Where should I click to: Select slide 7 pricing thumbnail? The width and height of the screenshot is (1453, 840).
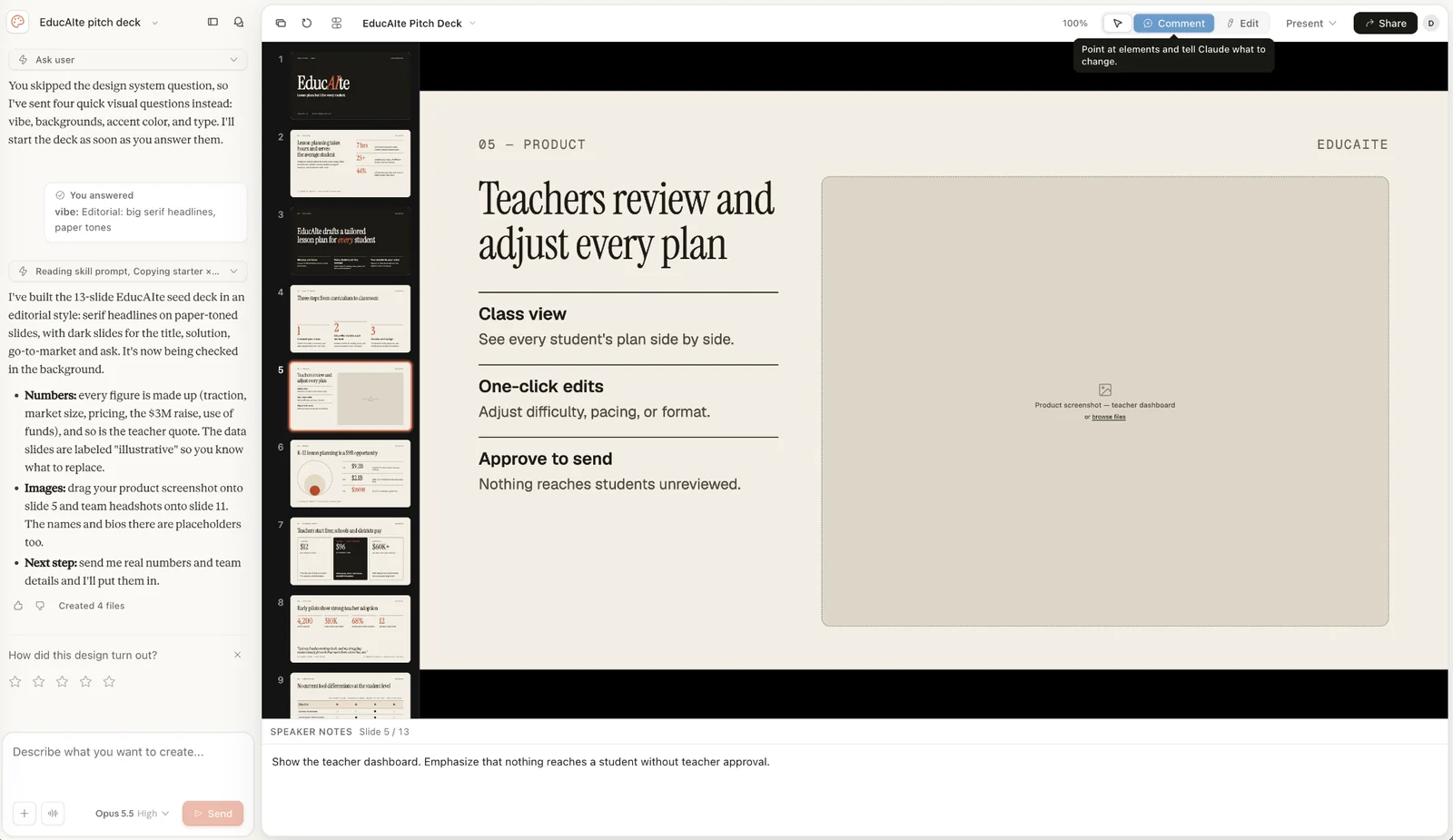pyautogui.click(x=351, y=551)
